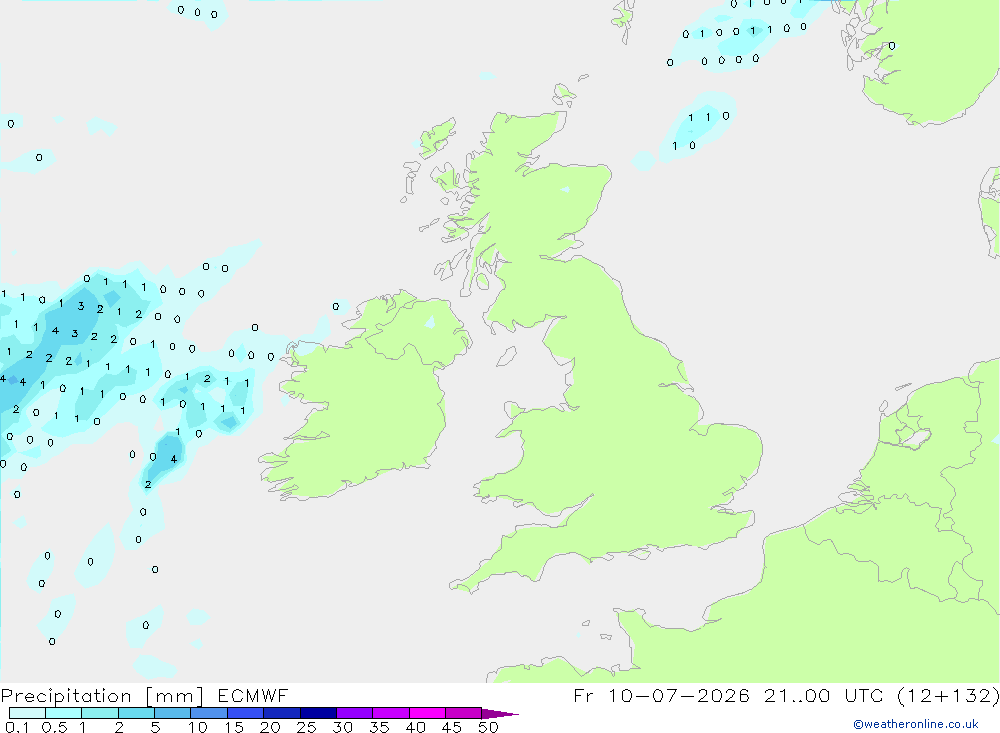This screenshot has width=1000, height=733.
Task: Click the 1–2 mm legend color swatch
Action: (x=99, y=713)
